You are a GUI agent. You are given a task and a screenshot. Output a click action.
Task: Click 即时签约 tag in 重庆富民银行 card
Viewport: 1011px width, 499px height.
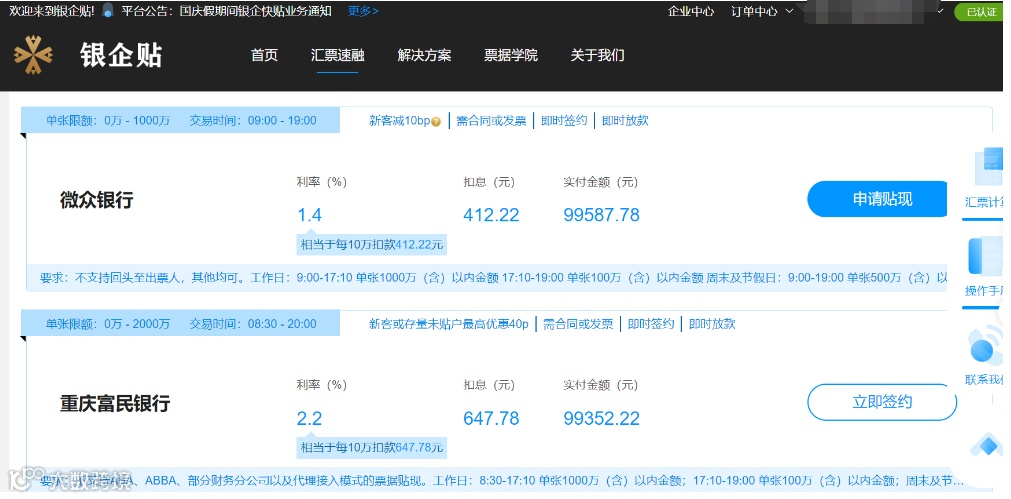(x=651, y=324)
